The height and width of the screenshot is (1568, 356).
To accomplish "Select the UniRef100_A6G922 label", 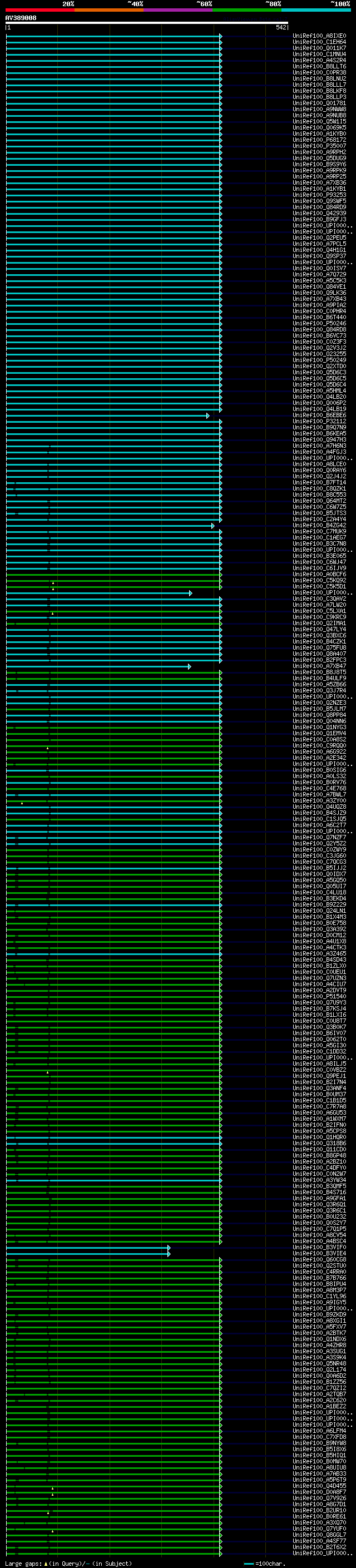I will click(319, 752).
